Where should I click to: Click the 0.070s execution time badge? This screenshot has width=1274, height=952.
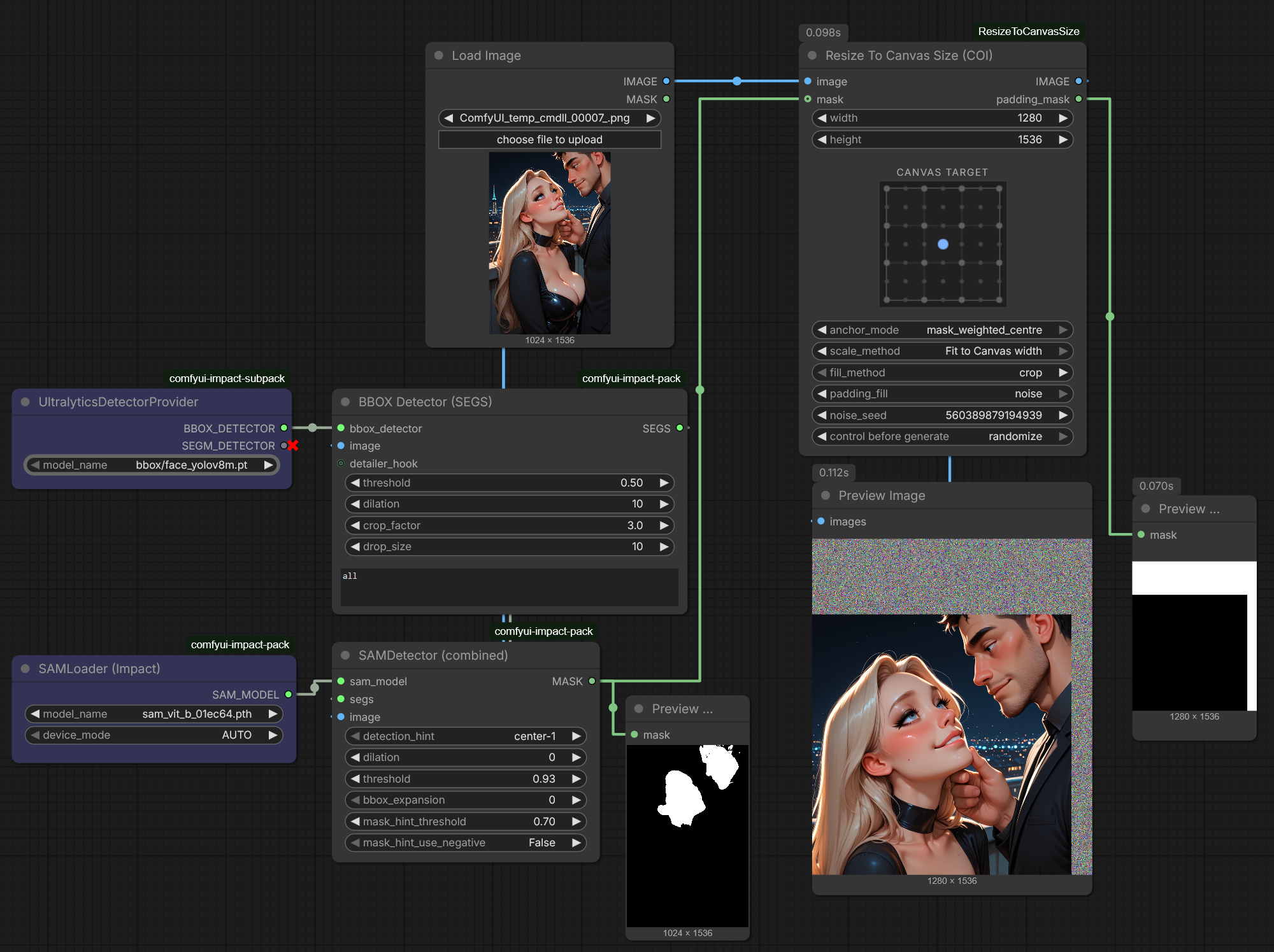click(1156, 486)
